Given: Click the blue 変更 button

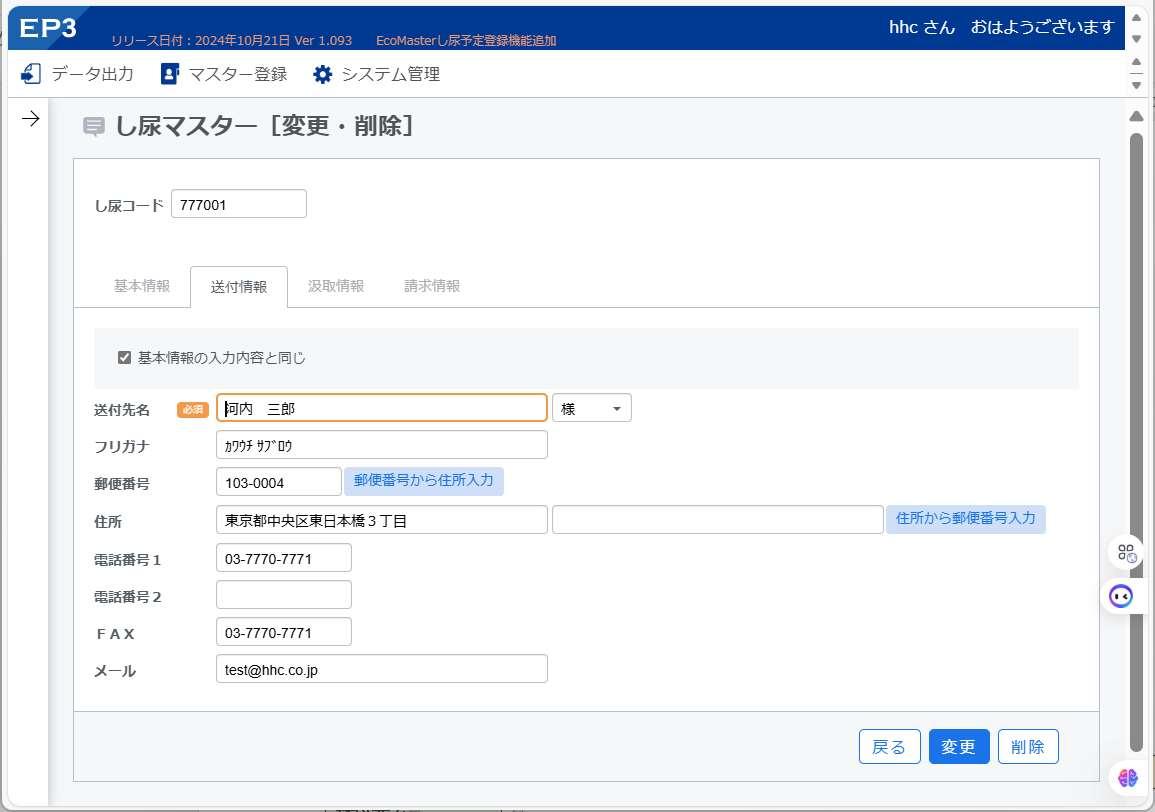Looking at the screenshot, I should pos(958,746).
